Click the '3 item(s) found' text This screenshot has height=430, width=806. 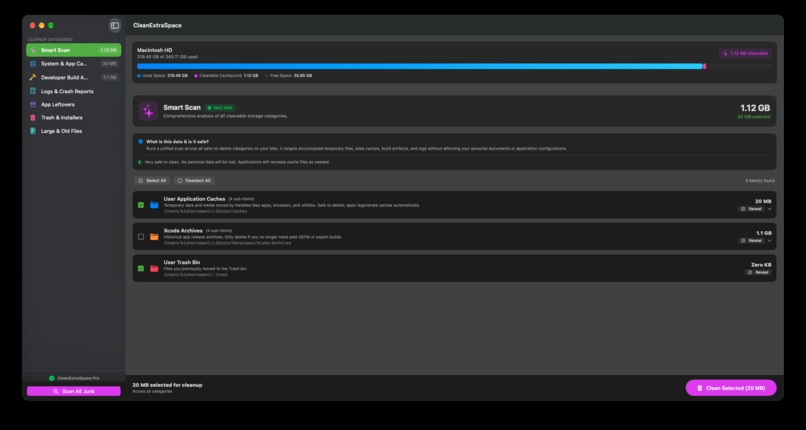click(760, 181)
